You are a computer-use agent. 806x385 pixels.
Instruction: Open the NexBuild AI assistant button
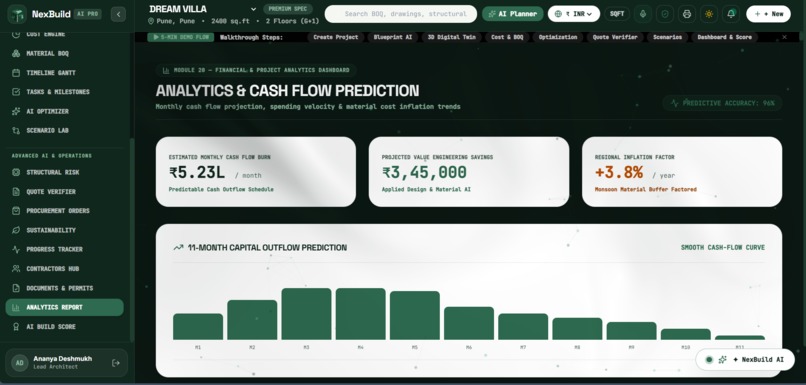coord(745,359)
